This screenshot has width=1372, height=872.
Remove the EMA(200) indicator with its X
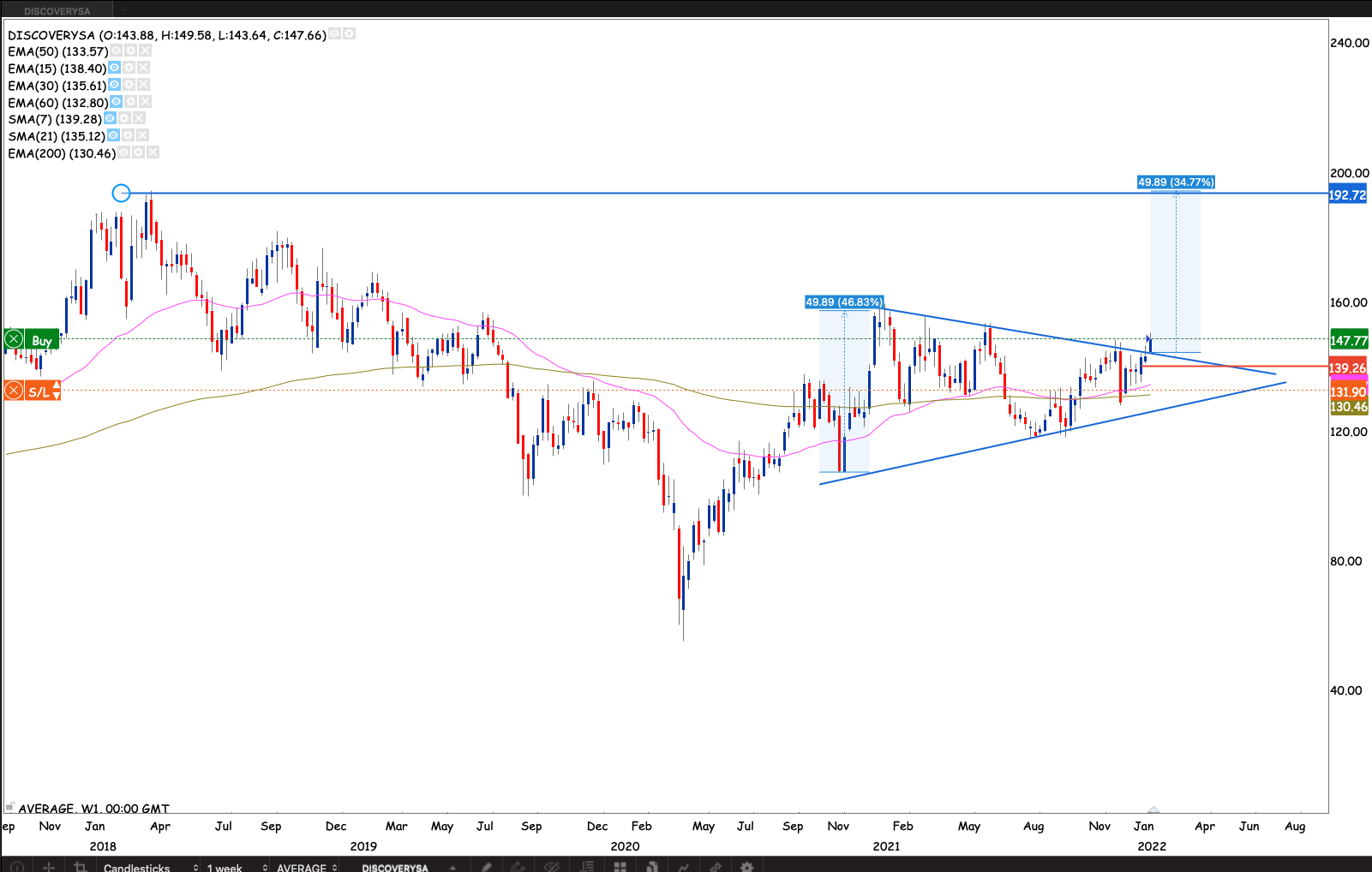coord(153,152)
